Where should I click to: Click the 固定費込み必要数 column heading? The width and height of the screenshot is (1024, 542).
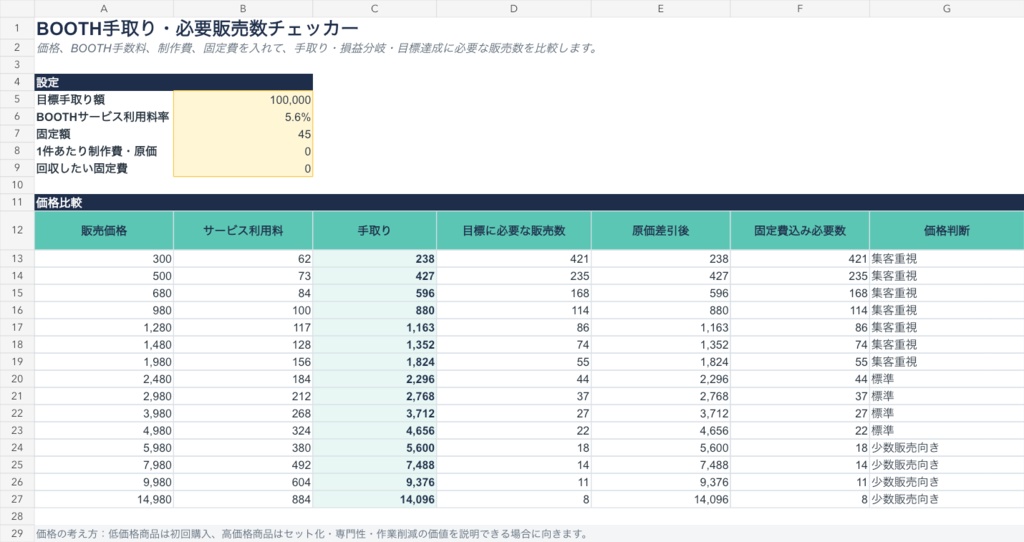[x=799, y=230]
